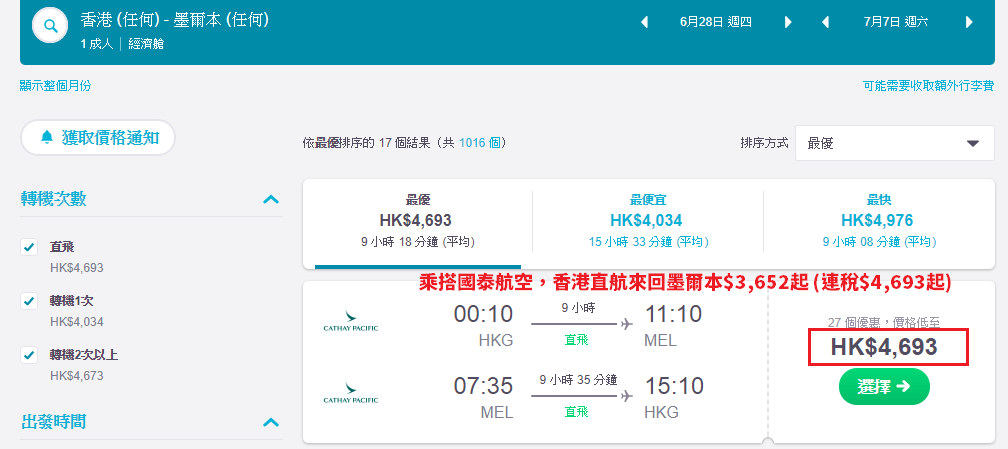
Task: Go to next return date after 7月7日
Action: click(969, 23)
